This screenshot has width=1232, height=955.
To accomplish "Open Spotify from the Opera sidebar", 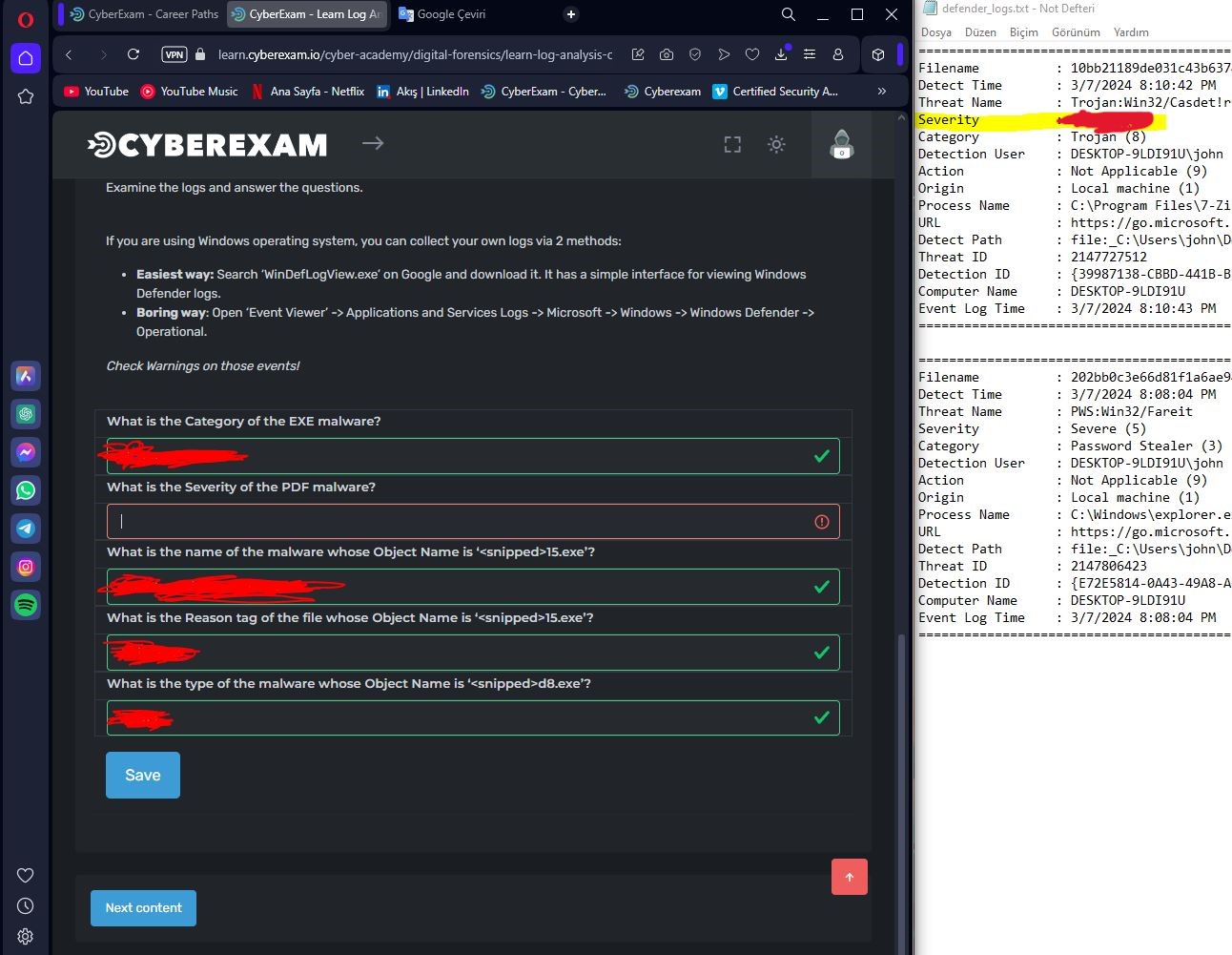I will [x=25, y=605].
